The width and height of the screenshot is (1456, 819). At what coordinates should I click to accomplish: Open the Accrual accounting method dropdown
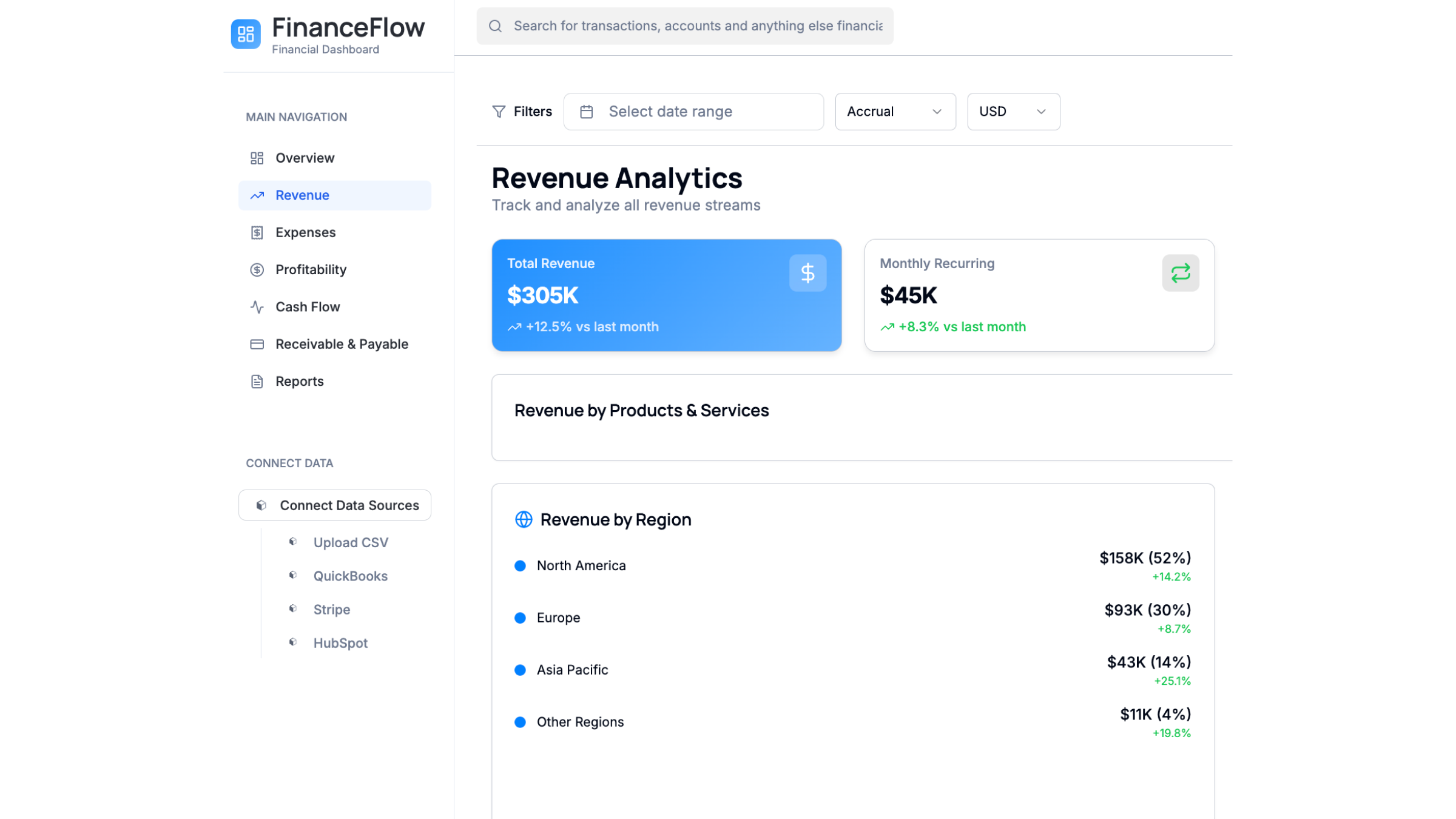pos(895,112)
